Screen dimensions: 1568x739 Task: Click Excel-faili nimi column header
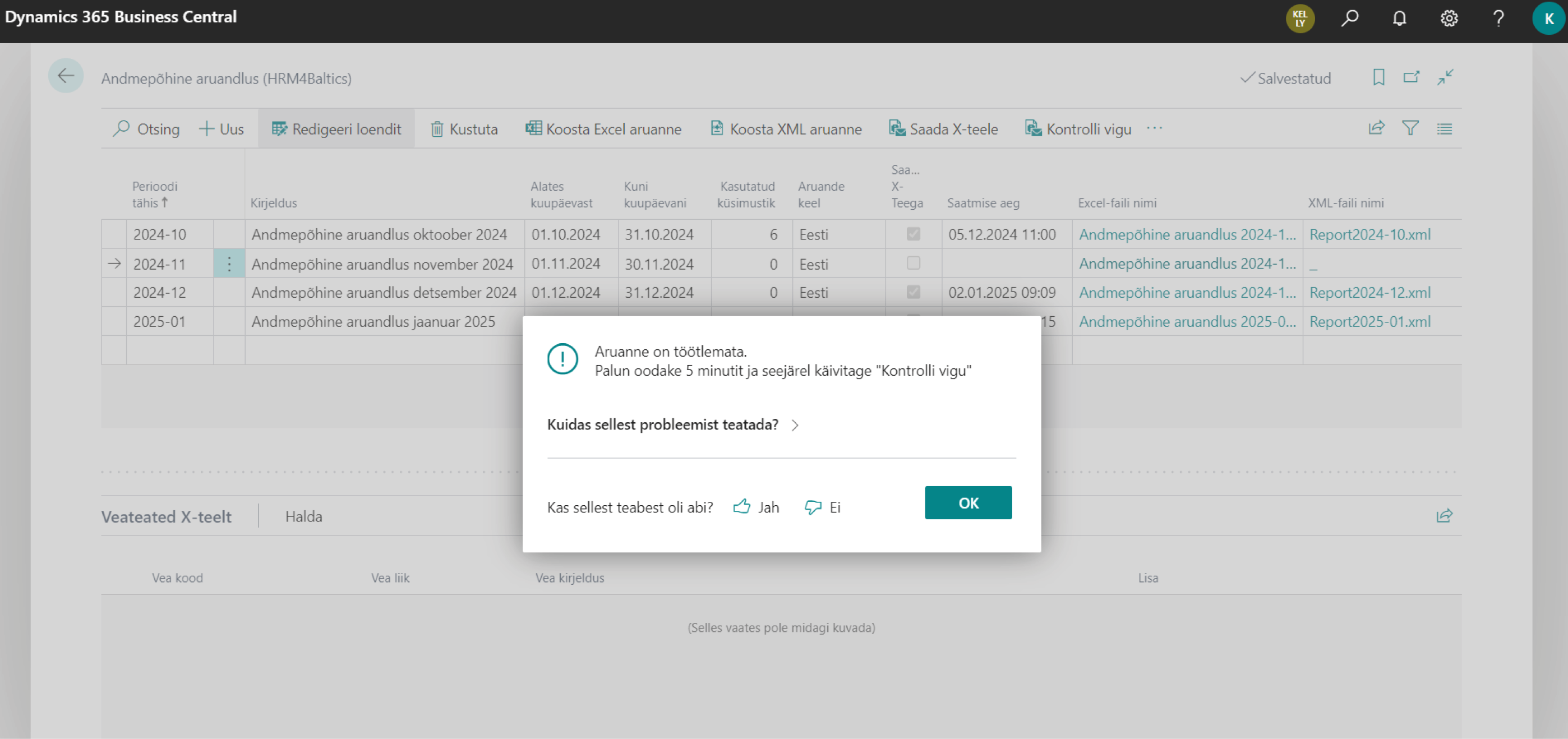[x=1117, y=204]
